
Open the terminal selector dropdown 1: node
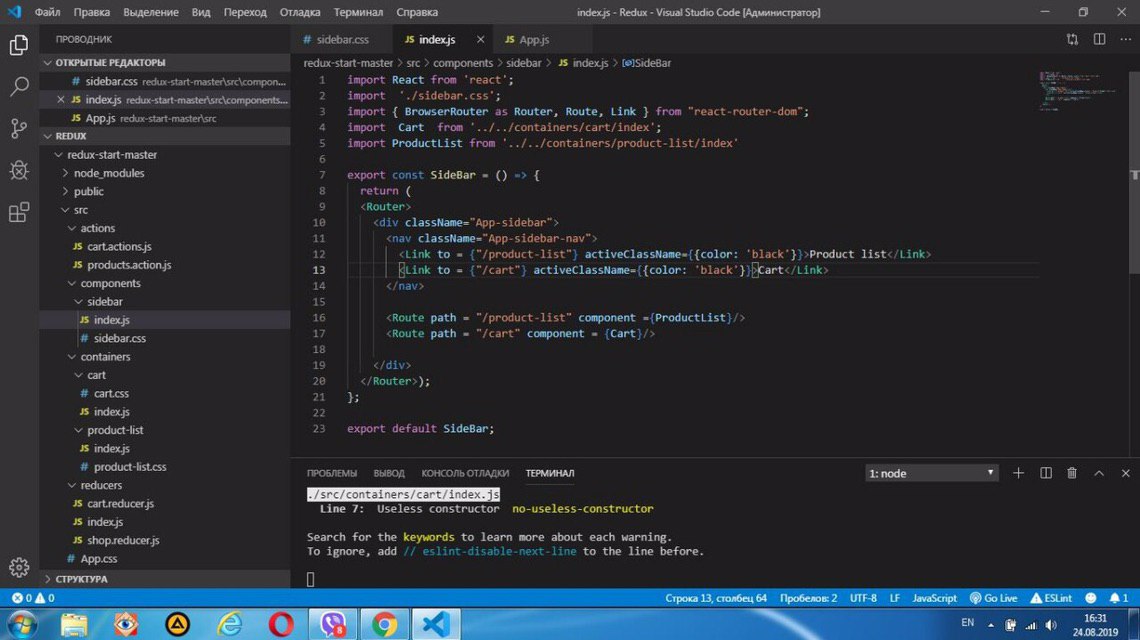(x=931, y=473)
